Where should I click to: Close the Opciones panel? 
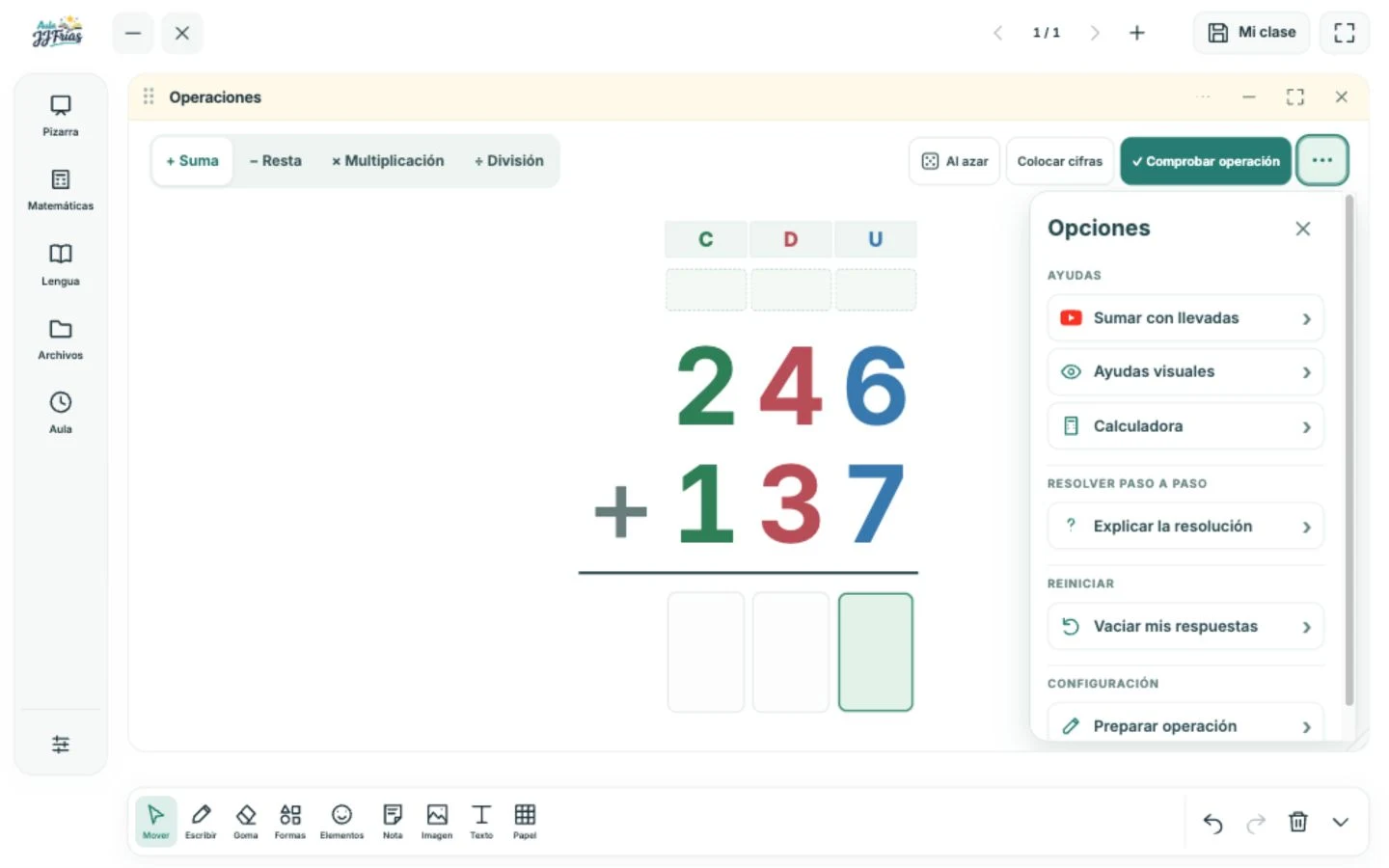point(1302,229)
